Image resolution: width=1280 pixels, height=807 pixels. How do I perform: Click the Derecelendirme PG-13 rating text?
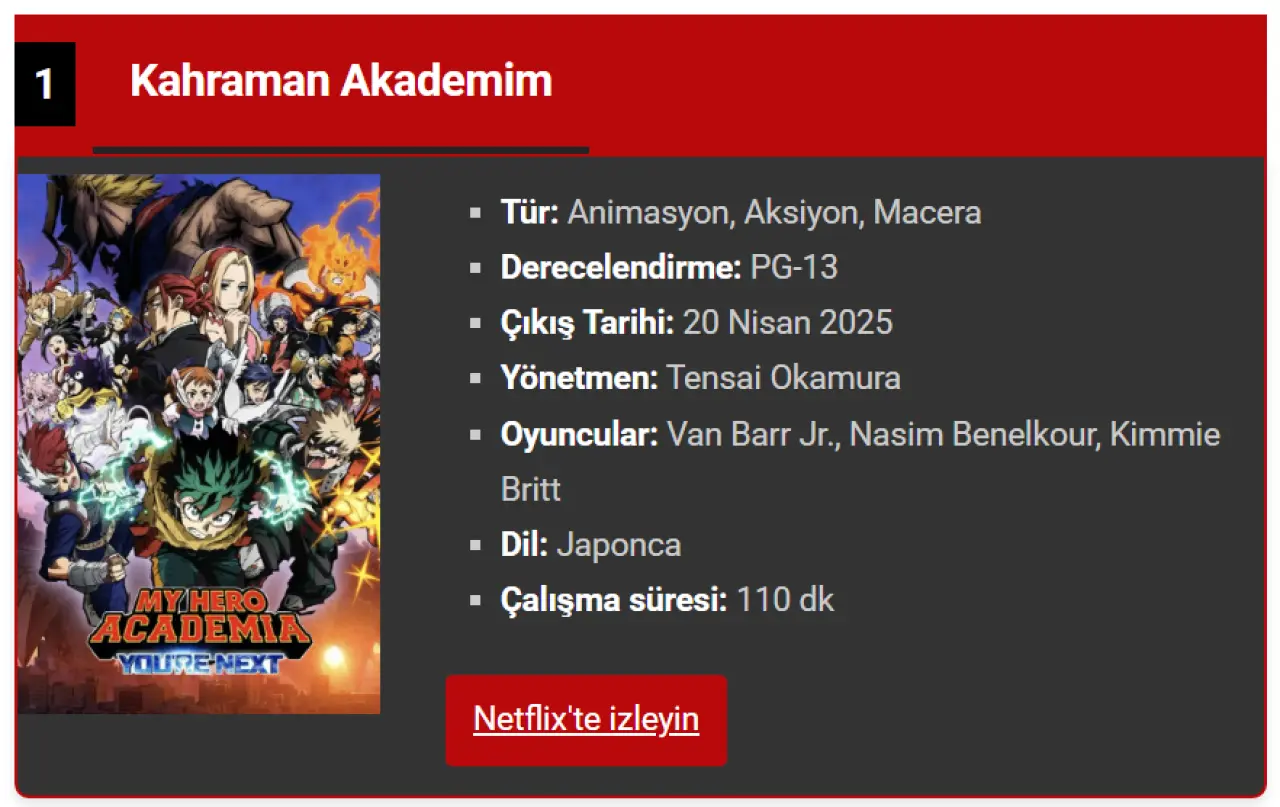point(669,267)
